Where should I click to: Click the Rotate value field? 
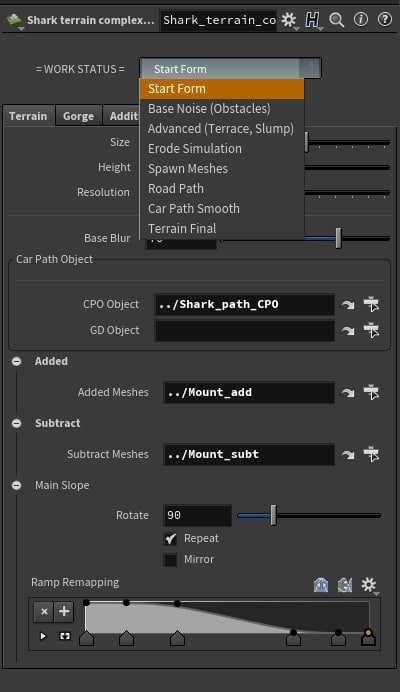click(197, 515)
